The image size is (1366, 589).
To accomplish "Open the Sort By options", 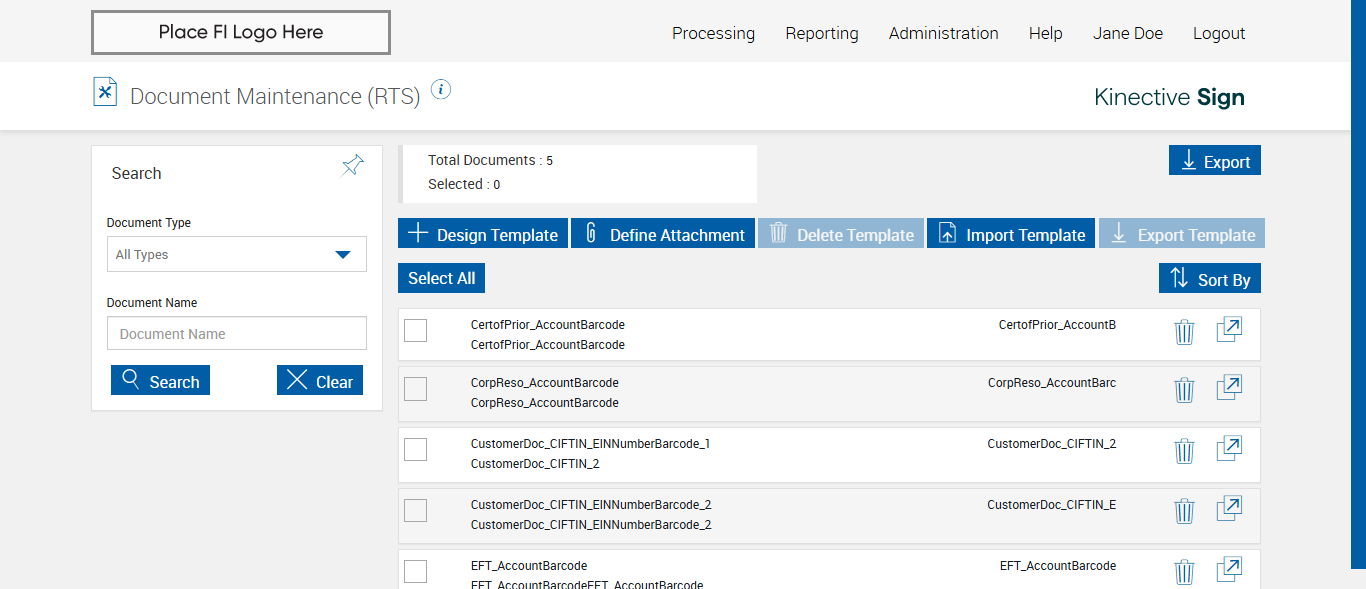I will pos(1210,279).
